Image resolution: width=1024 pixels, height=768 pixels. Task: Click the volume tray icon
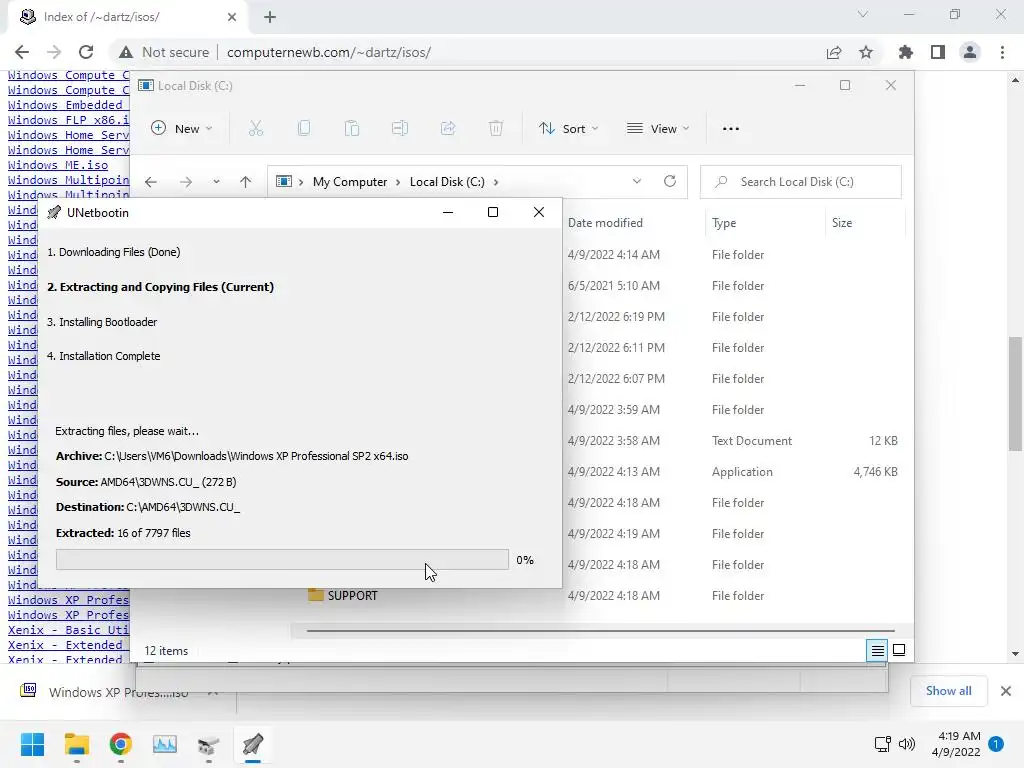(x=906, y=744)
